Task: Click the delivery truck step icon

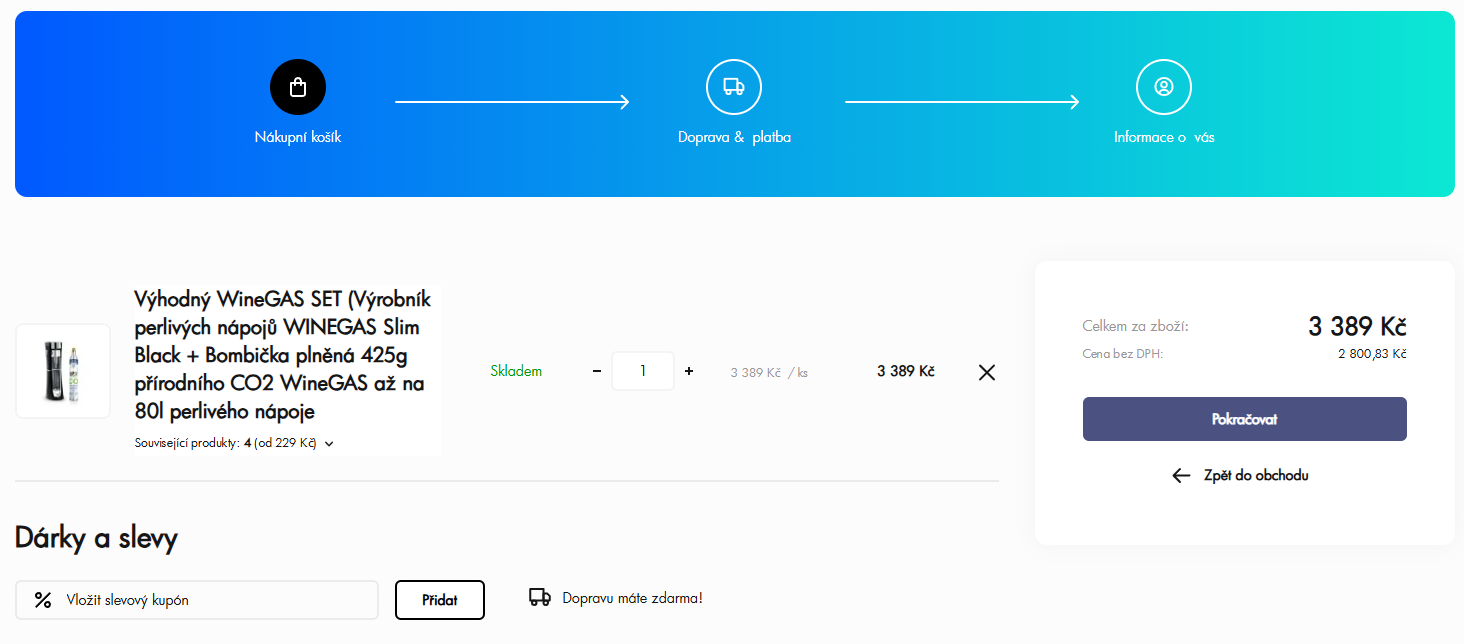Action: pyautogui.click(x=733, y=87)
